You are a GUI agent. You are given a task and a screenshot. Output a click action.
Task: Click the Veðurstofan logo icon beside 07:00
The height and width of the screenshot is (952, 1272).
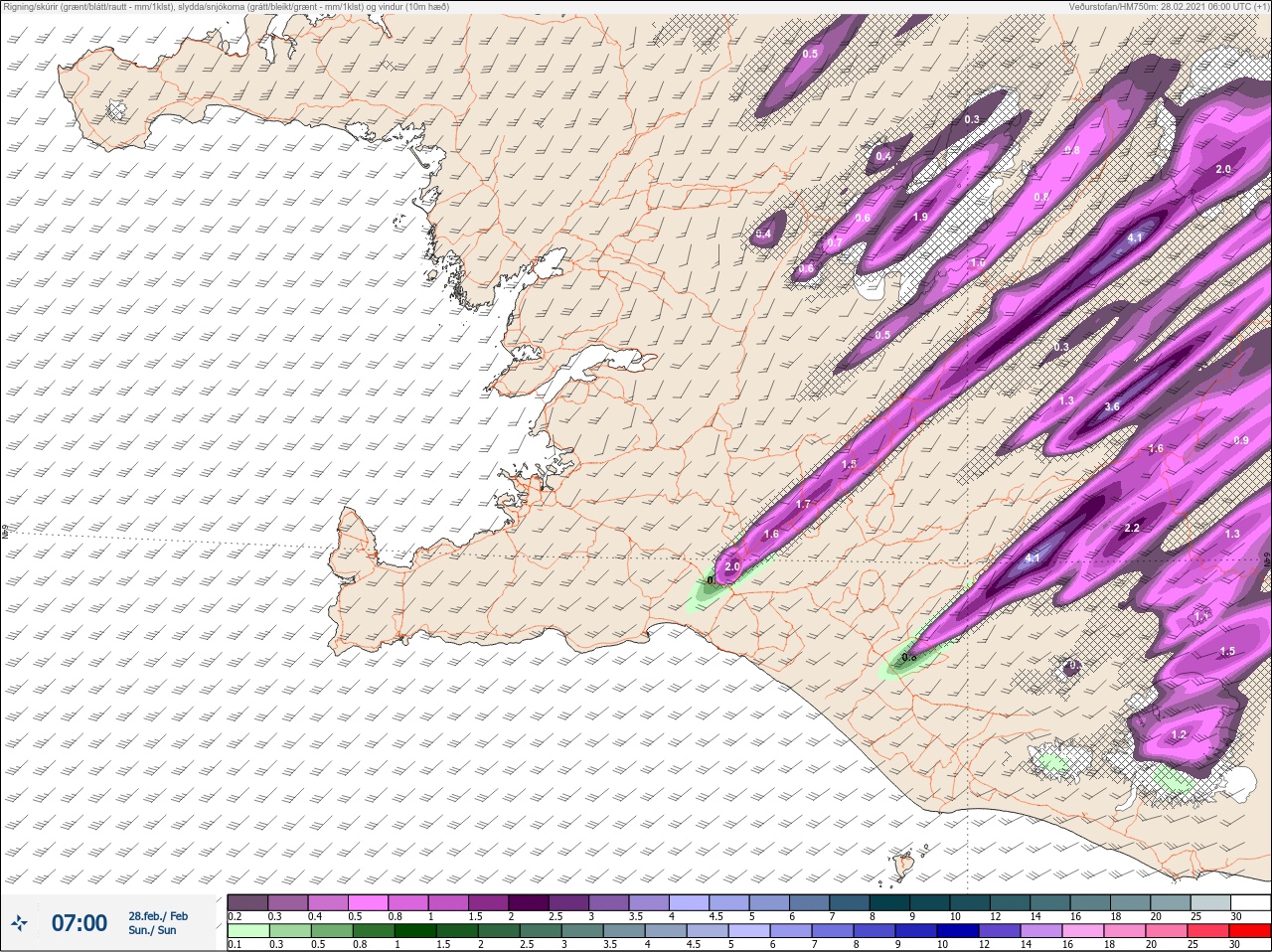pyautogui.click(x=19, y=923)
